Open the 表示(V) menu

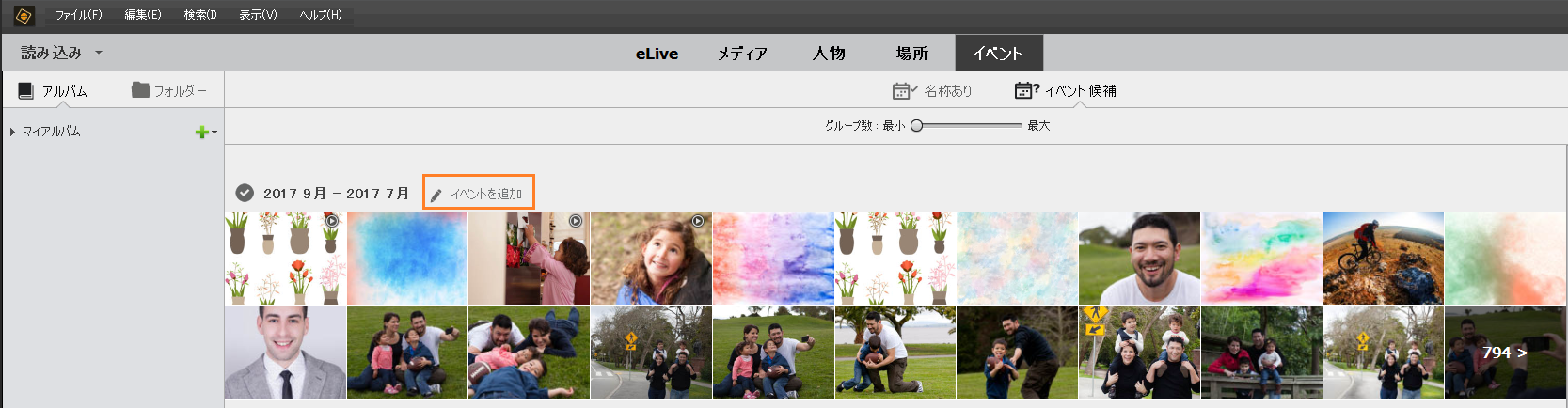258,15
